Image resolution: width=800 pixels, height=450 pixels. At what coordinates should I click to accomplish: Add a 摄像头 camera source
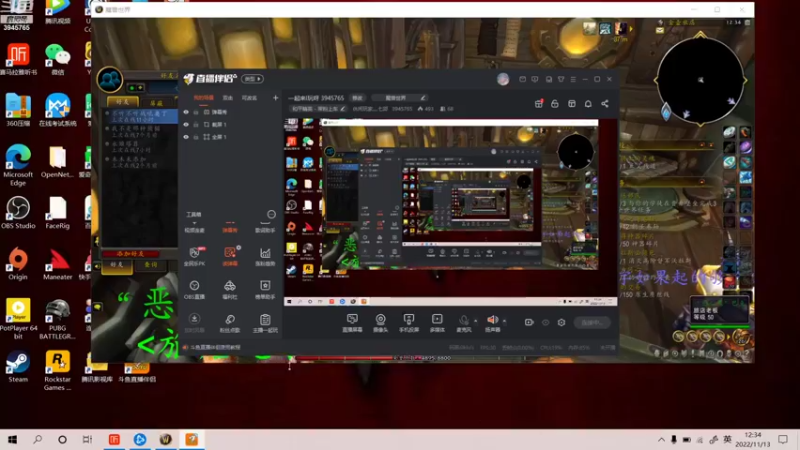[x=381, y=323]
